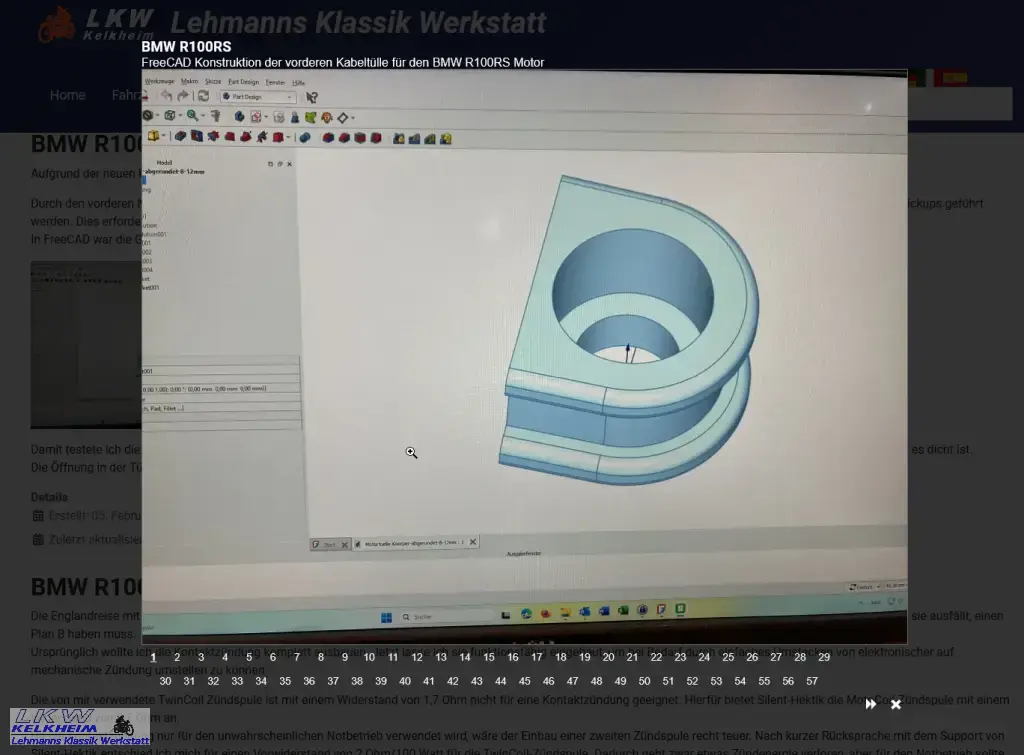Open gallery image number 18
The width and height of the screenshot is (1024, 755).
pos(560,657)
